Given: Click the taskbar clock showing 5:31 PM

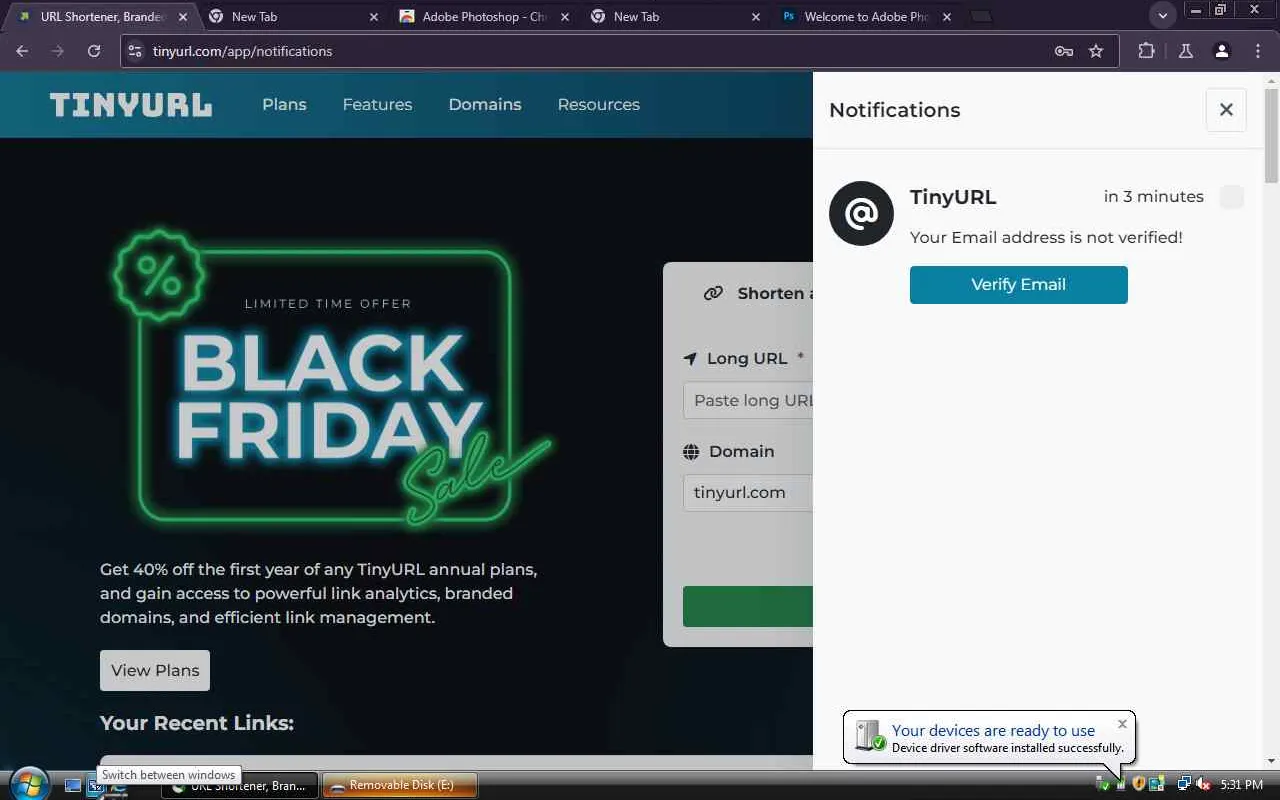Looking at the screenshot, I should tap(1241, 785).
